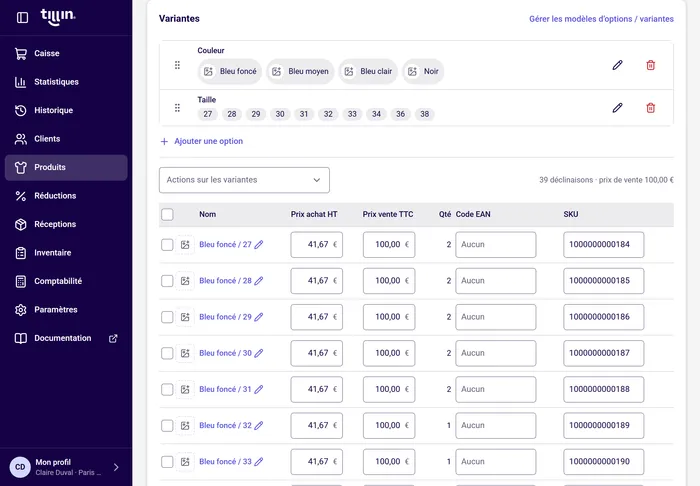Open Actions sur les variantes dropdown
The image size is (700, 486).
pos(244,180)
